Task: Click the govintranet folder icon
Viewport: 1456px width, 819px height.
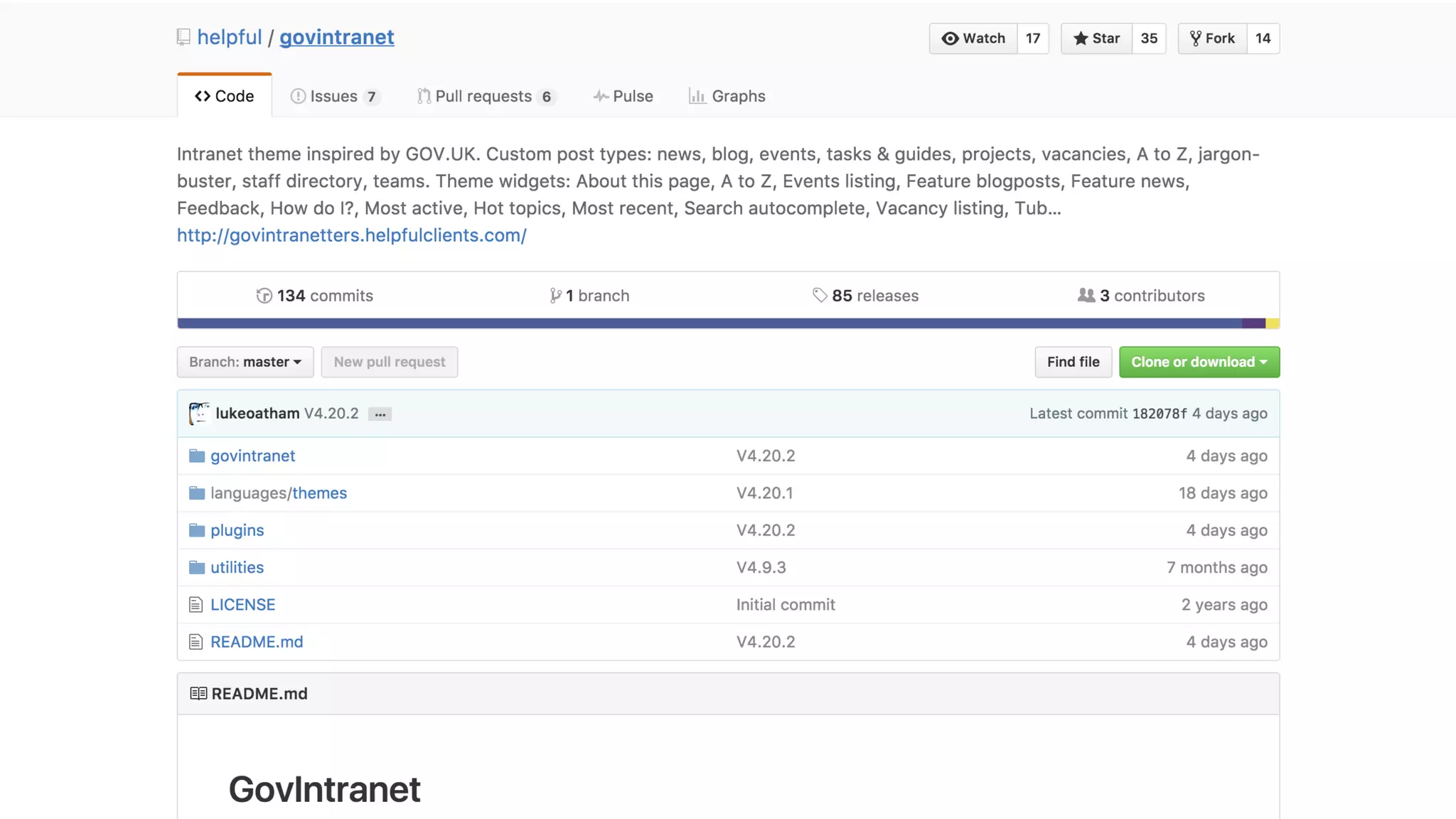Action: click(x=197, y=456)
